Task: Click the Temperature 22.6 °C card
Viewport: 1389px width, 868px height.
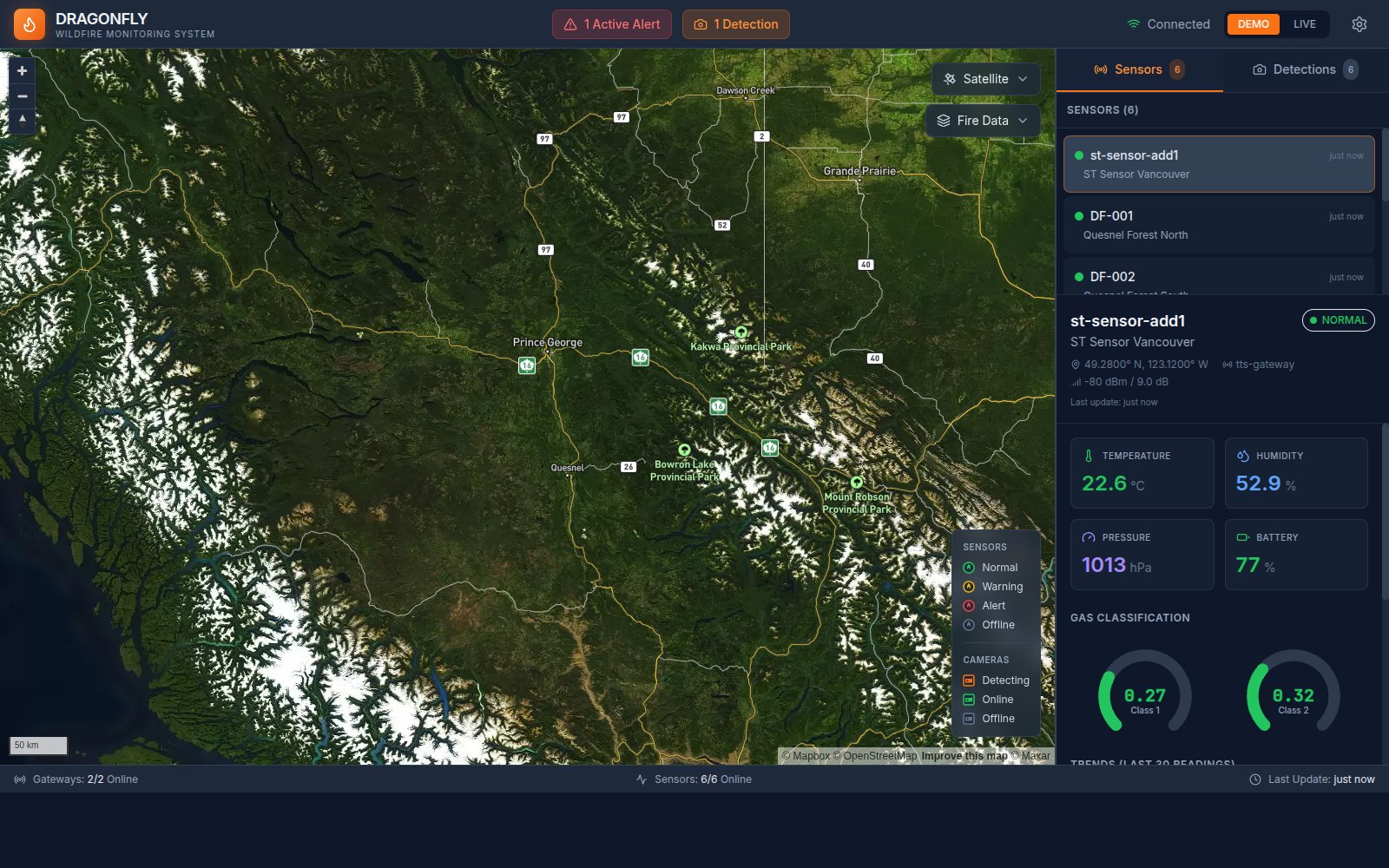Action: pos(1142,473)
